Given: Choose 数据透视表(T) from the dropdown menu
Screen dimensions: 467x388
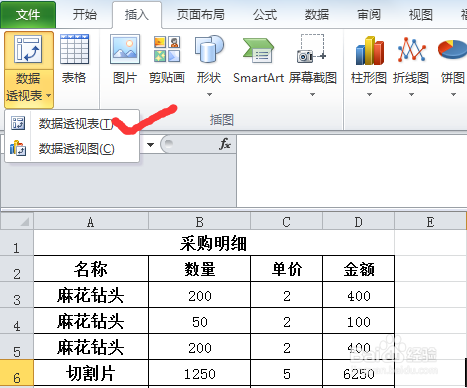Looking at the screenshot, I should (72, 123).
